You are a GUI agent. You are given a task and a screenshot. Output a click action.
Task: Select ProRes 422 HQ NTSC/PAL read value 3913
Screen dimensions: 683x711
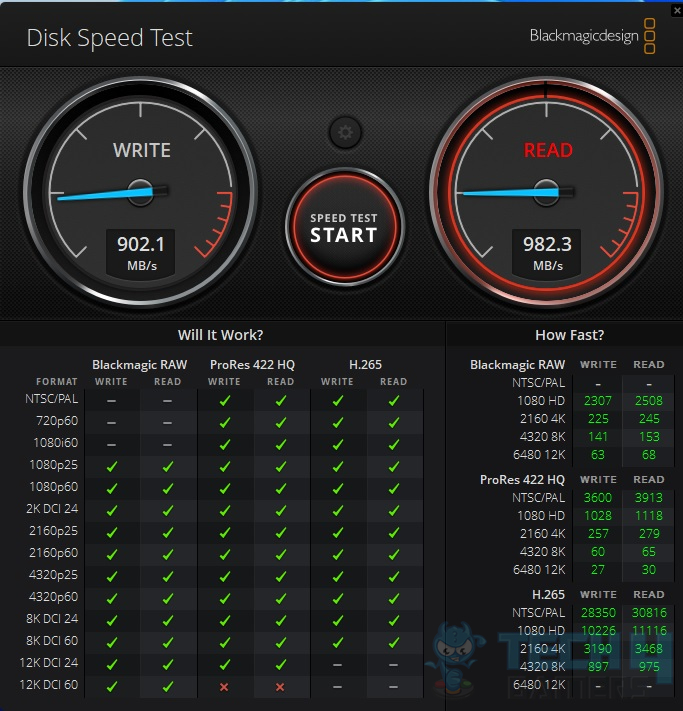click(x=649, y=498)
